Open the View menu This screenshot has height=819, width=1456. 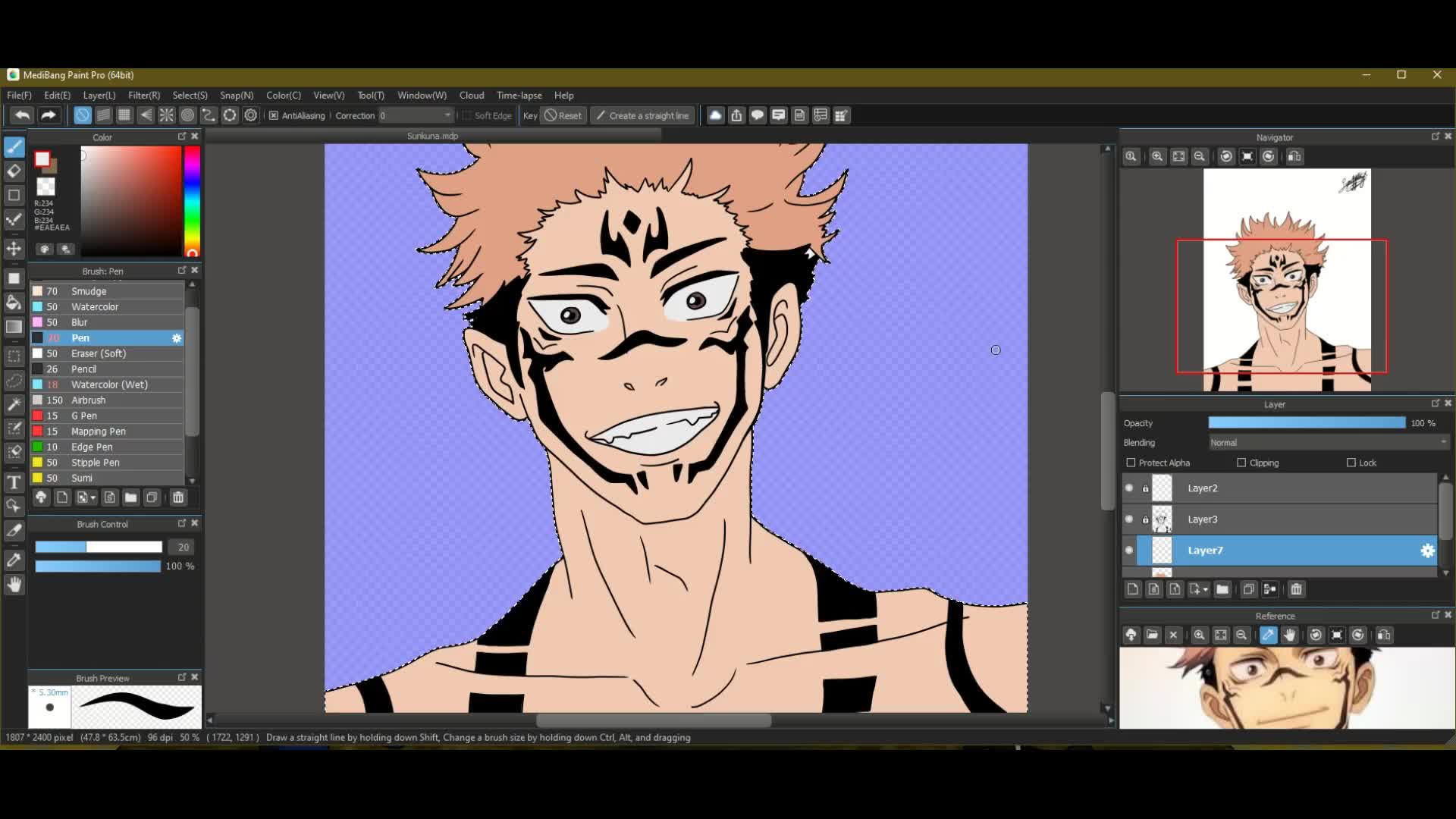329,96
